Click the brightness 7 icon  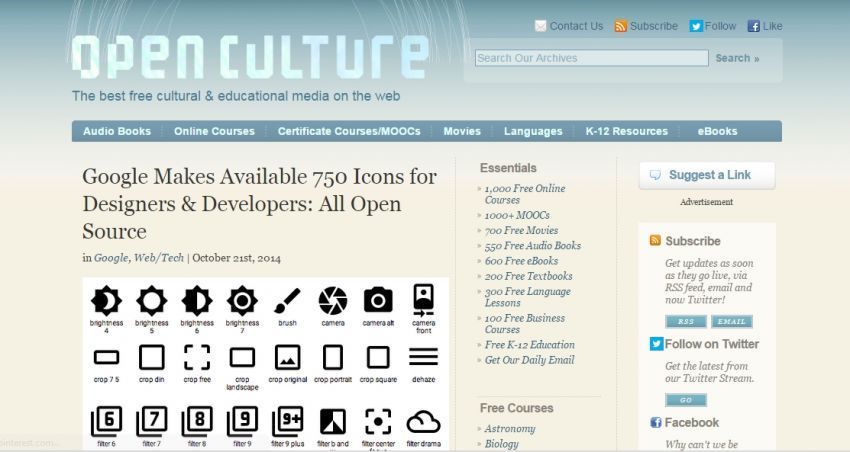pos(242,300)
